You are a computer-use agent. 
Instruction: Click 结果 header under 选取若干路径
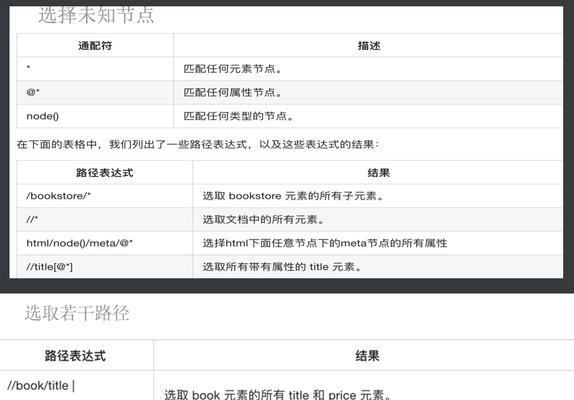tap(367, 355)
